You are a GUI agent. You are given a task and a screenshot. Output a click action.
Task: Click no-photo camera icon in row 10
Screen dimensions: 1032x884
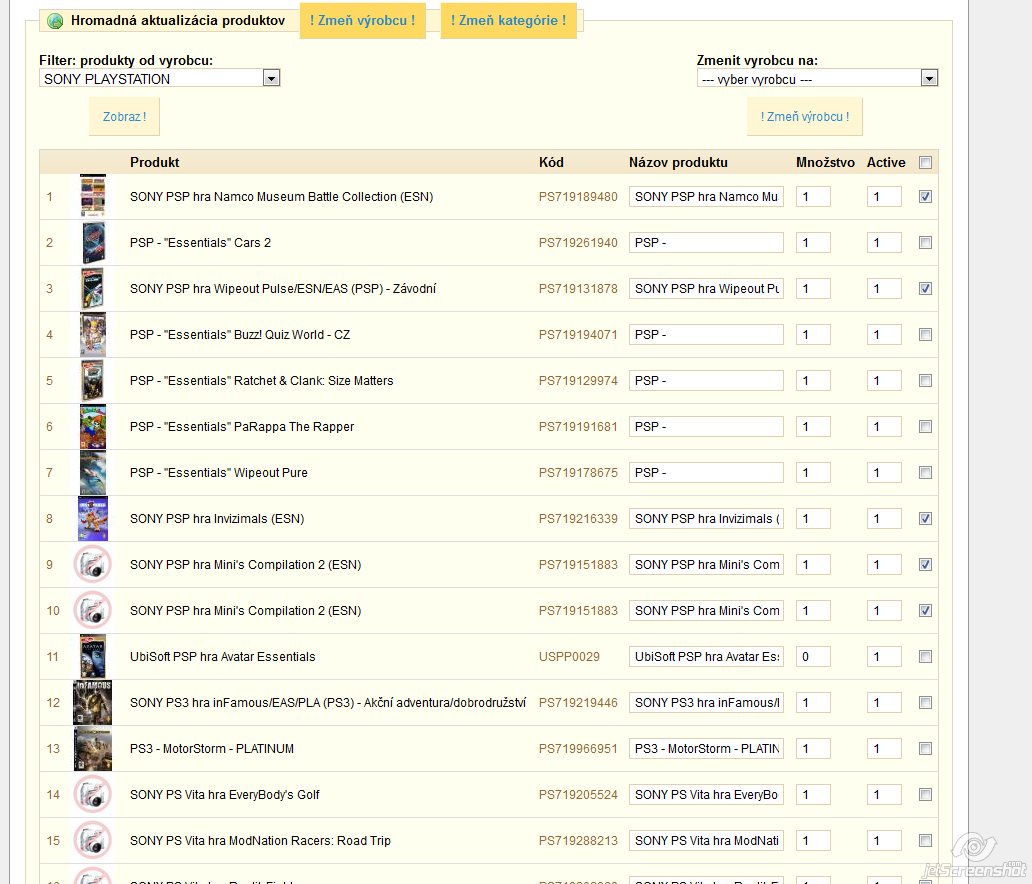click(x=93, y=611)
